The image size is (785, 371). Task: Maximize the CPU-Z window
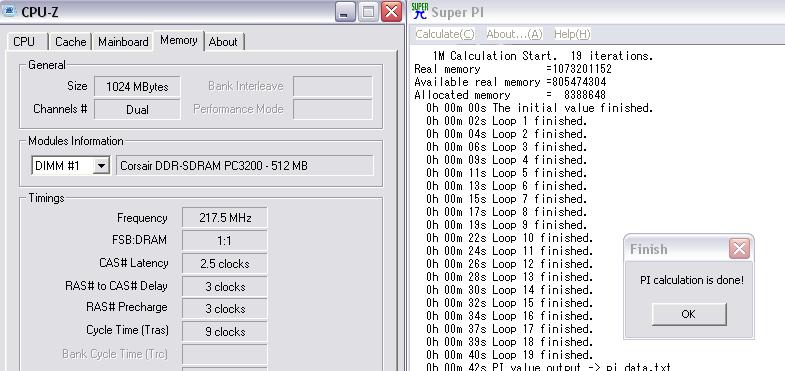(x=368, y=12)
